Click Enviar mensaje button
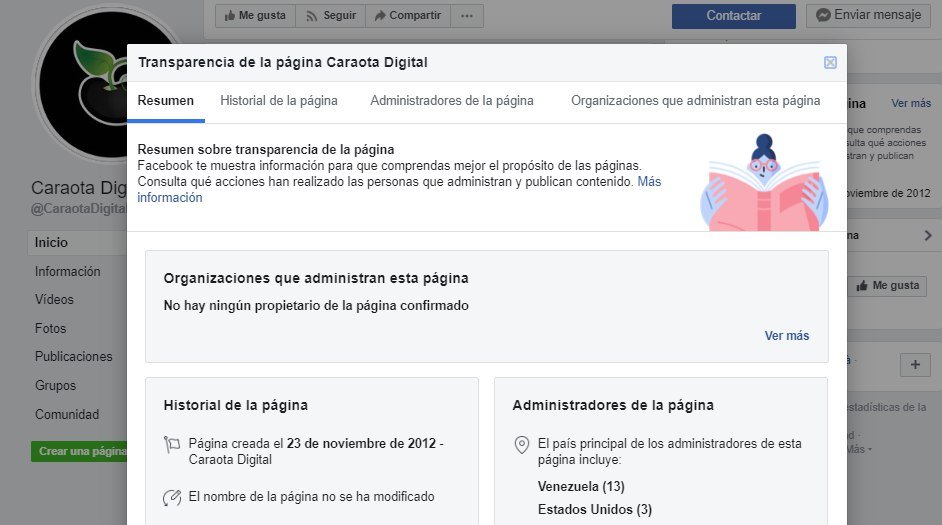 [868, 15]
